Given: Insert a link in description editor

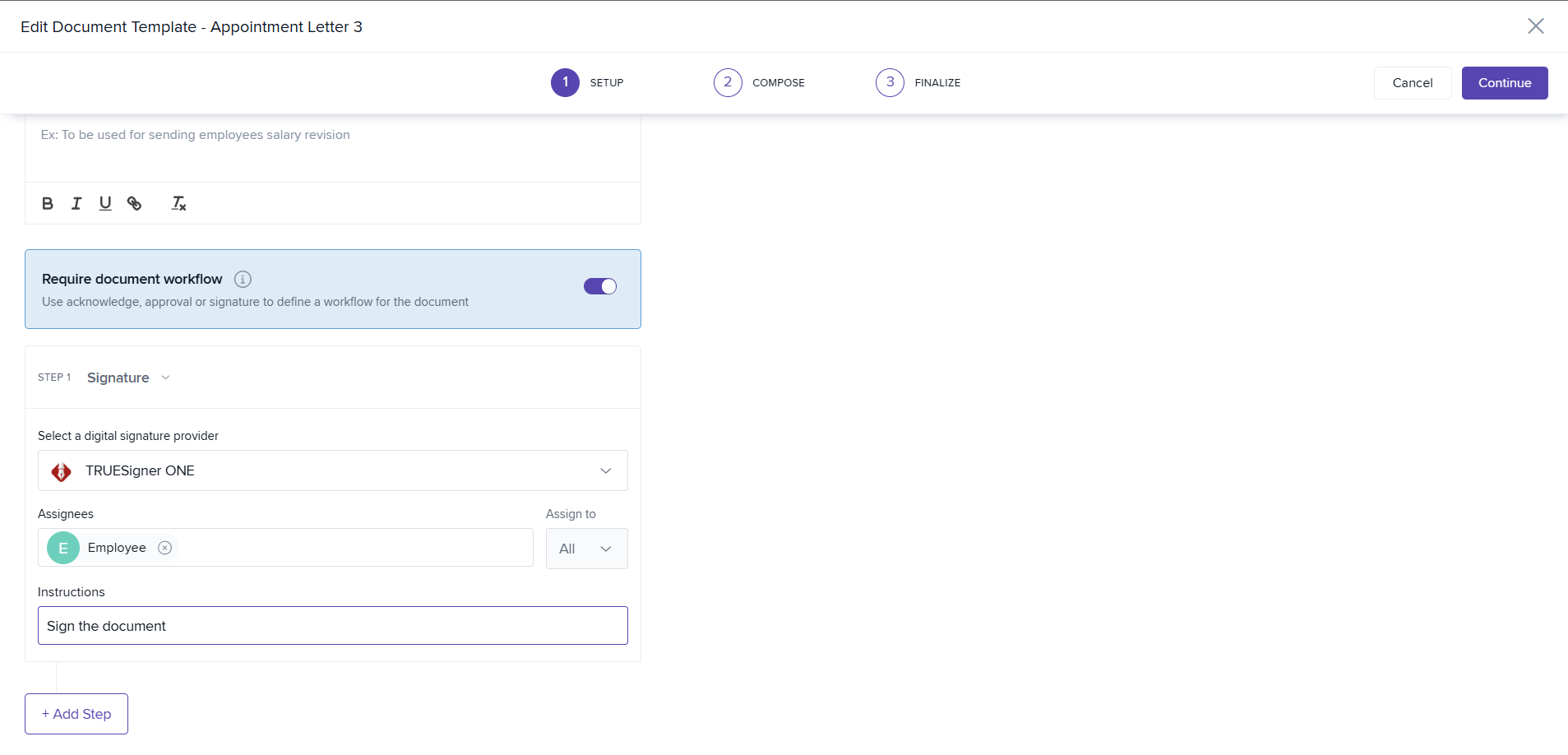Looking at the screenshot, I should coord(134,203).
